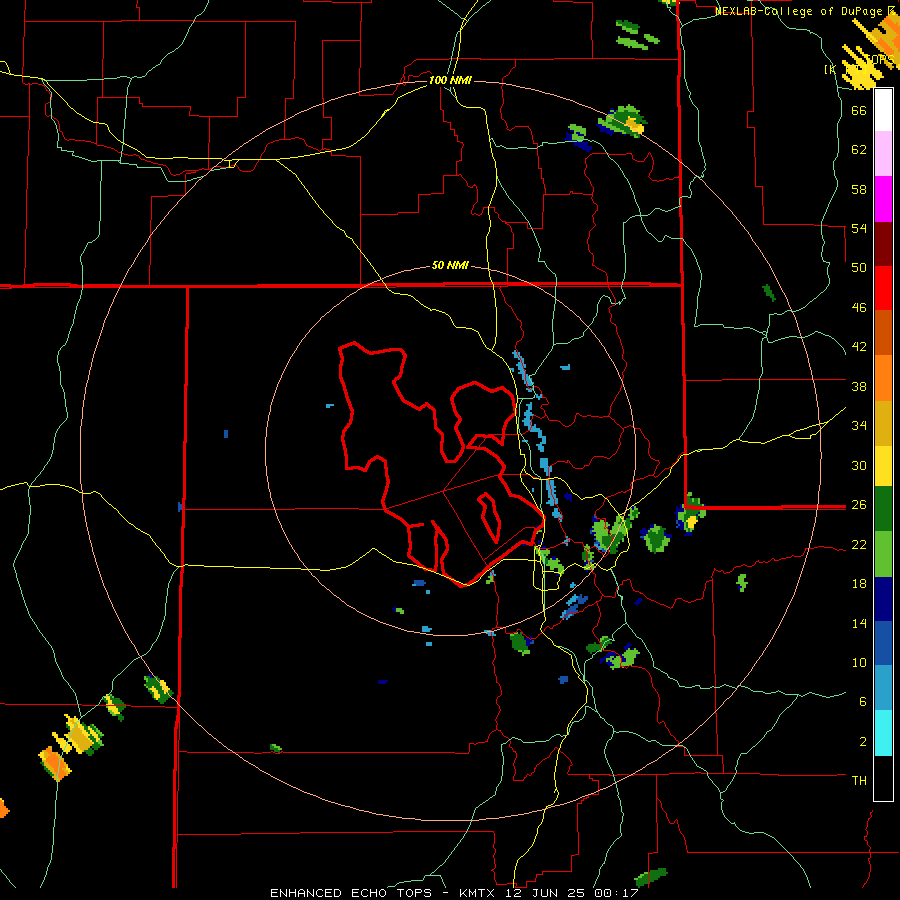The image size is (900, 900).
Task: Click the '34' legend value
Action: pyautogui.click(x=859, y=426)
